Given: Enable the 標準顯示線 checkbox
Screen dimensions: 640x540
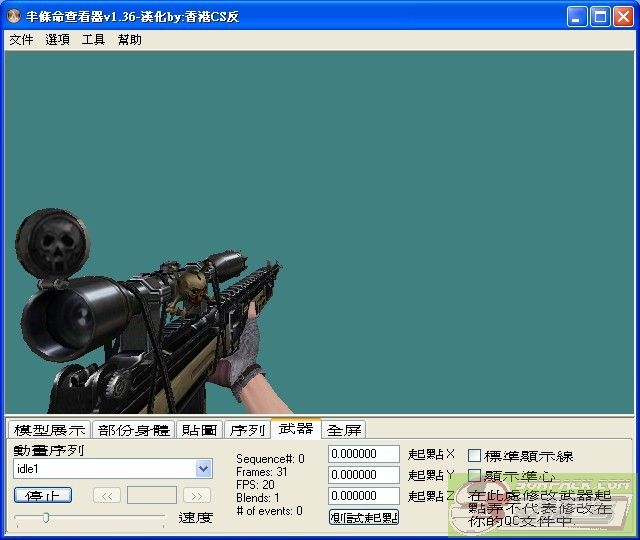Looking at the screenshot, I should [x=475, y=456].
